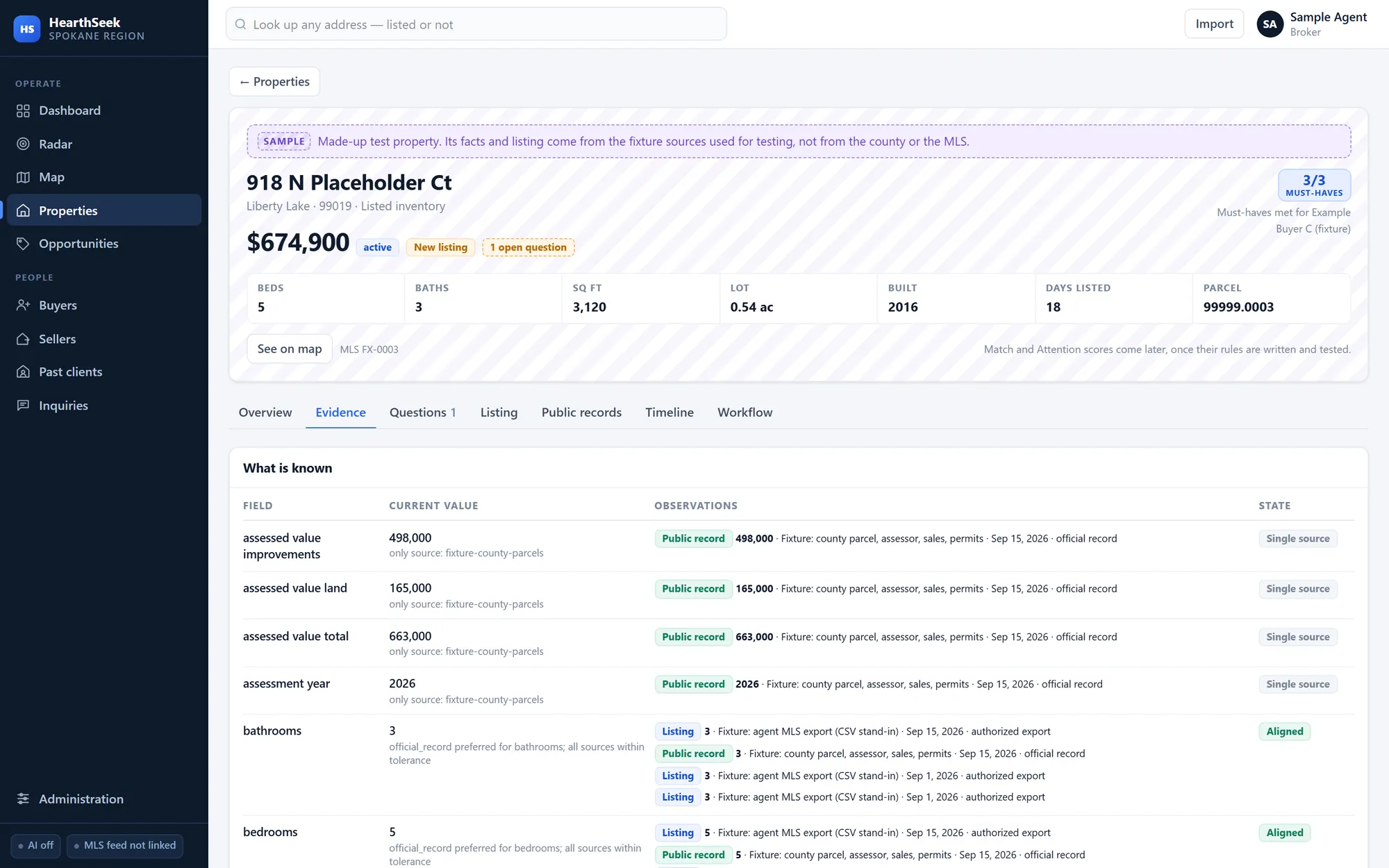Screen dimensions: 1389x868
Task: Focus the address lookup search field
Action: [x=476, y=24]
